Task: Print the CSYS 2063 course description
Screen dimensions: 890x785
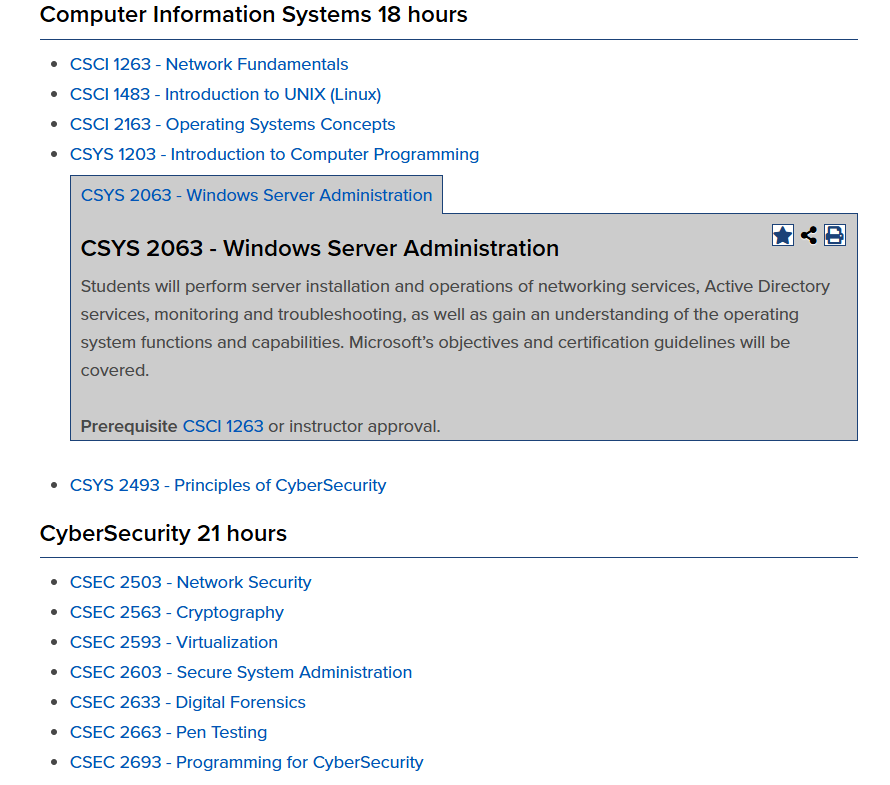Action: [x=834, y=235]
